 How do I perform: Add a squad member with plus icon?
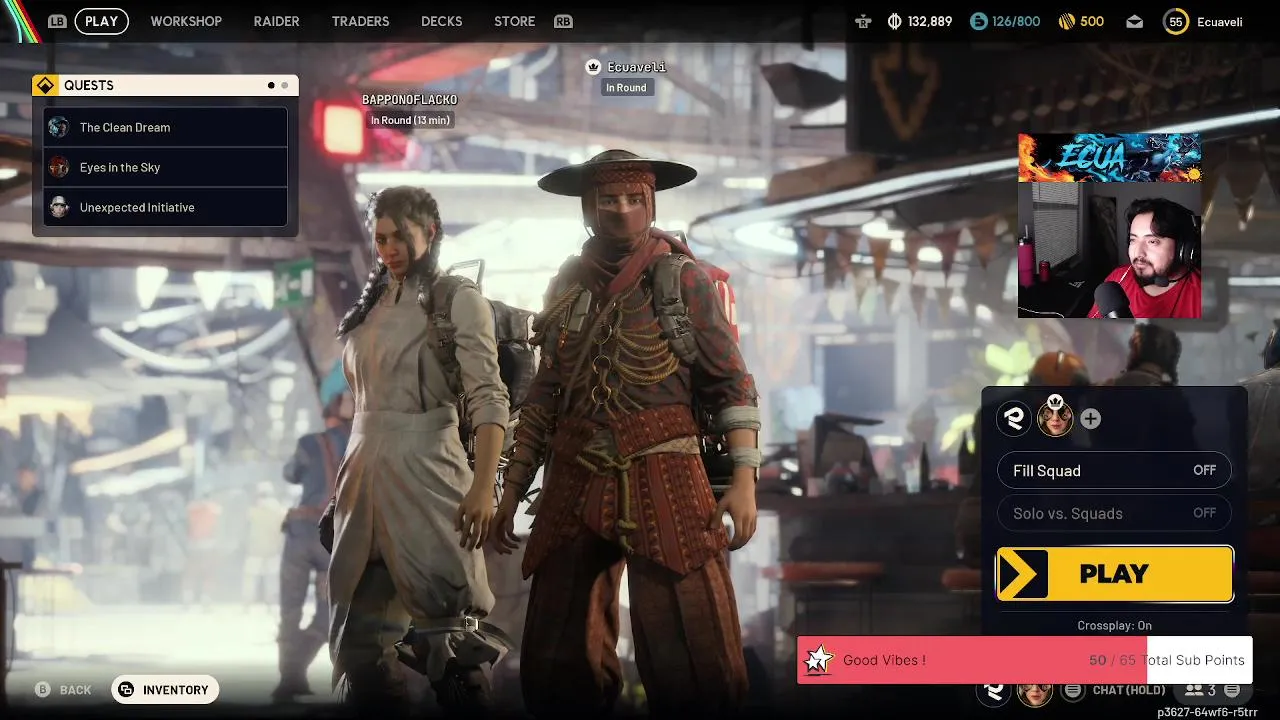pyautogui.click(x=1091, y=419)
